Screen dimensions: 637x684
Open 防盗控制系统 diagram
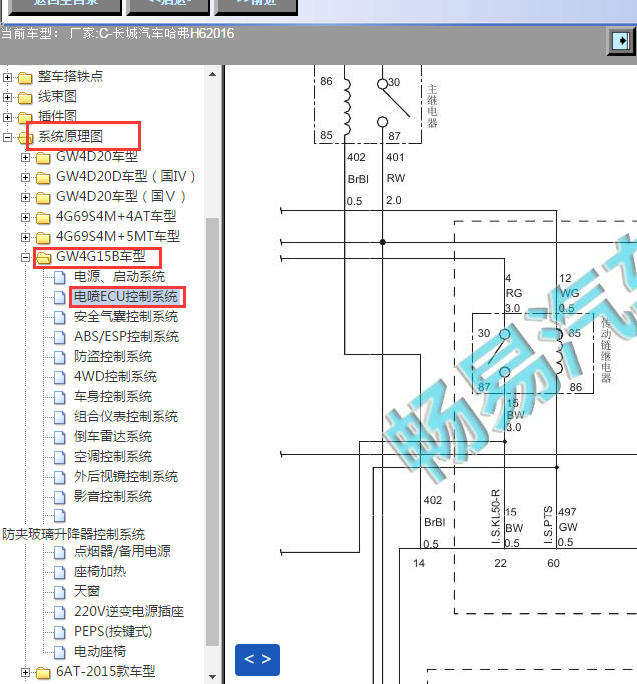pos(113,357)
